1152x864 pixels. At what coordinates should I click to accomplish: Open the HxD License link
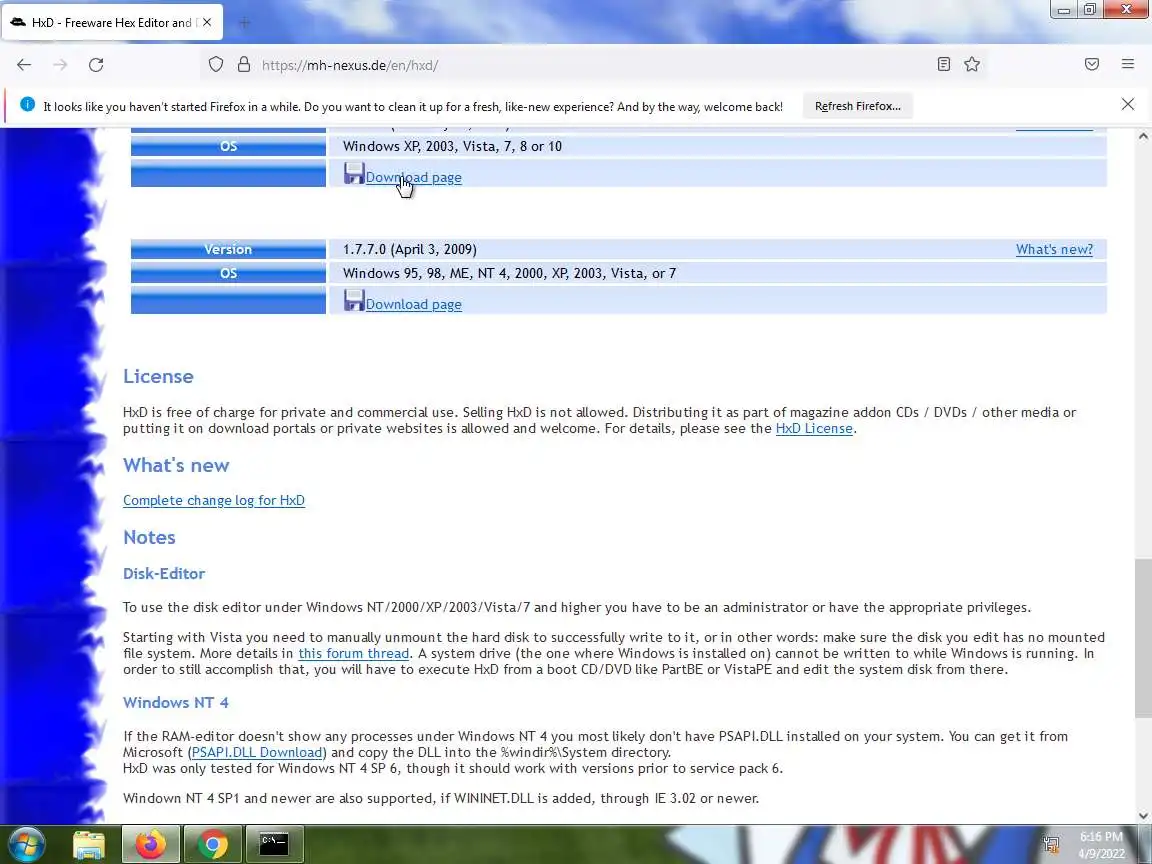tap(814, 428)
